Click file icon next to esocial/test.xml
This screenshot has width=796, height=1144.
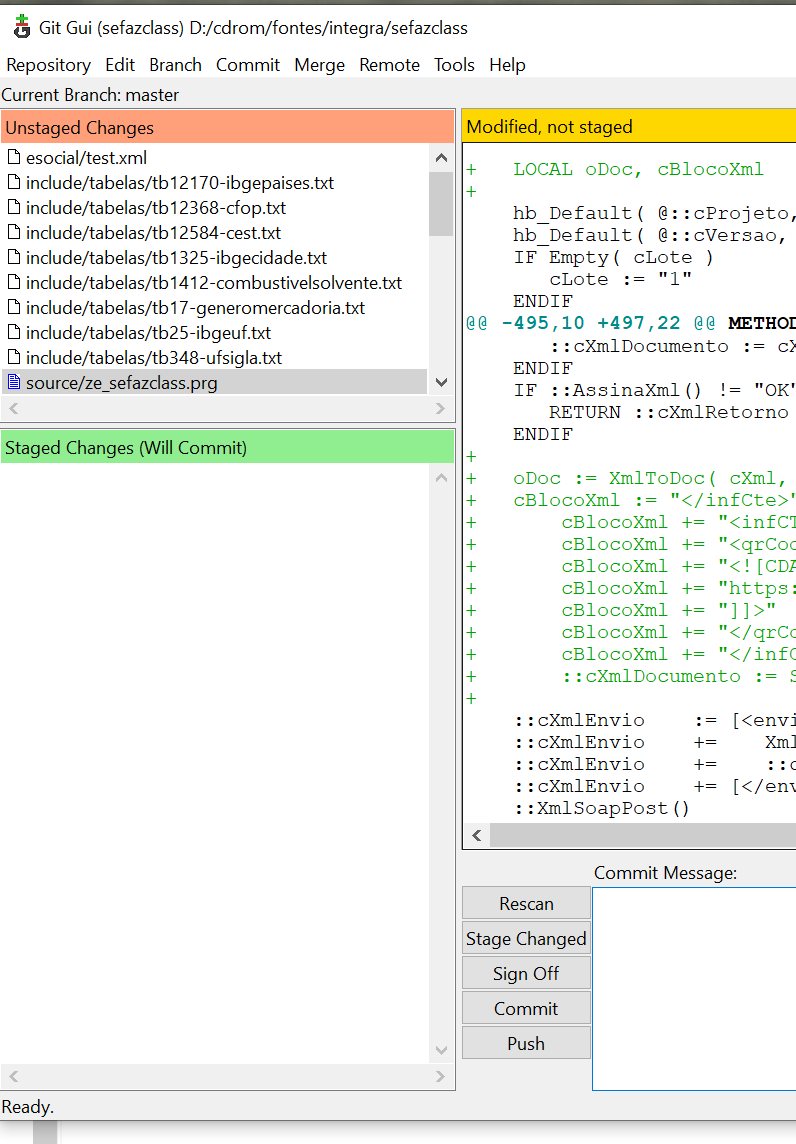point(14,158)
